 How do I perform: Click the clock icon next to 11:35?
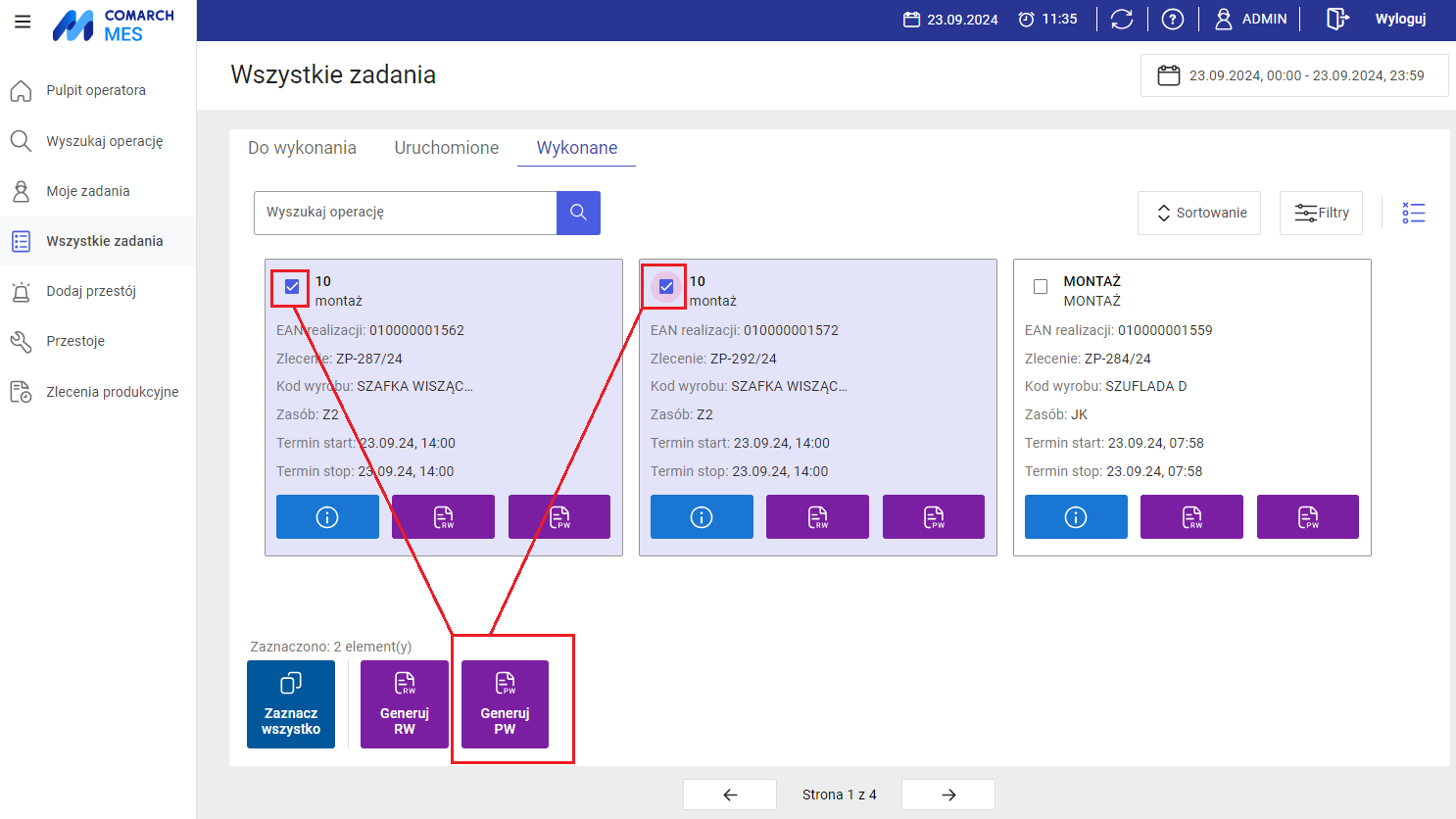[x=1026, y=19]
